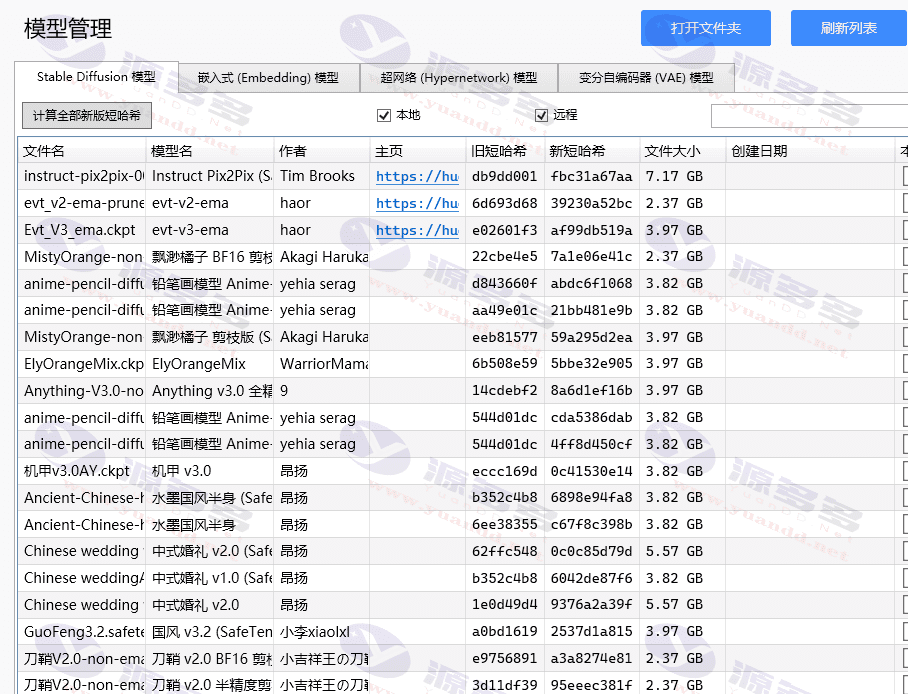This screenshot has width=908, height=694.
Task: Click author Akagi Haruka in the 22cbe4e5 row
Action: click(322, 257)
